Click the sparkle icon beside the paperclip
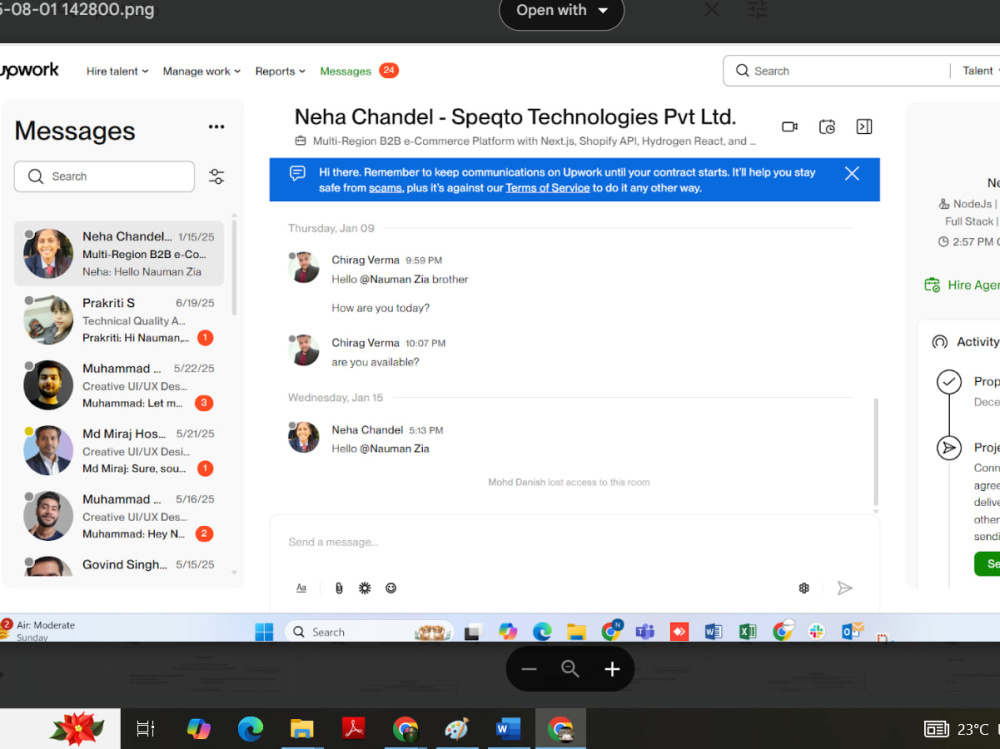 click(365, 588)
